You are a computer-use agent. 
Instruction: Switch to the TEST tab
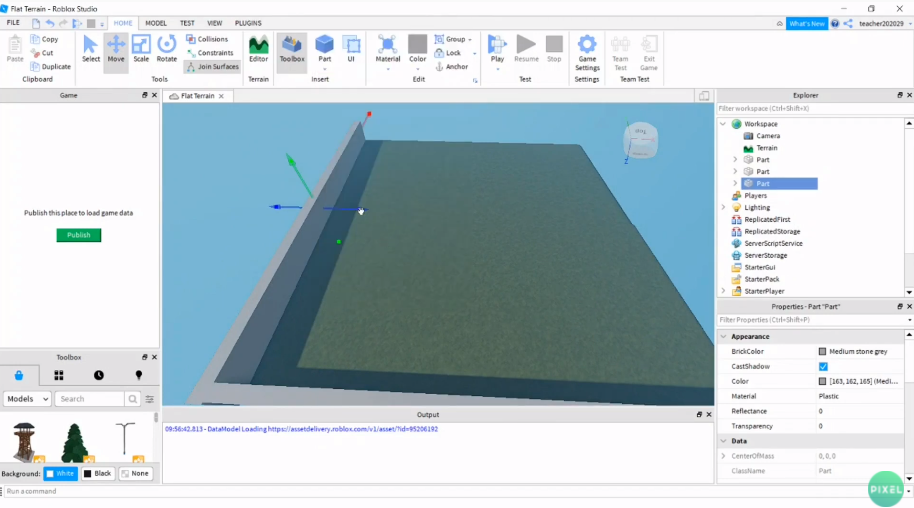click(187, 23)
